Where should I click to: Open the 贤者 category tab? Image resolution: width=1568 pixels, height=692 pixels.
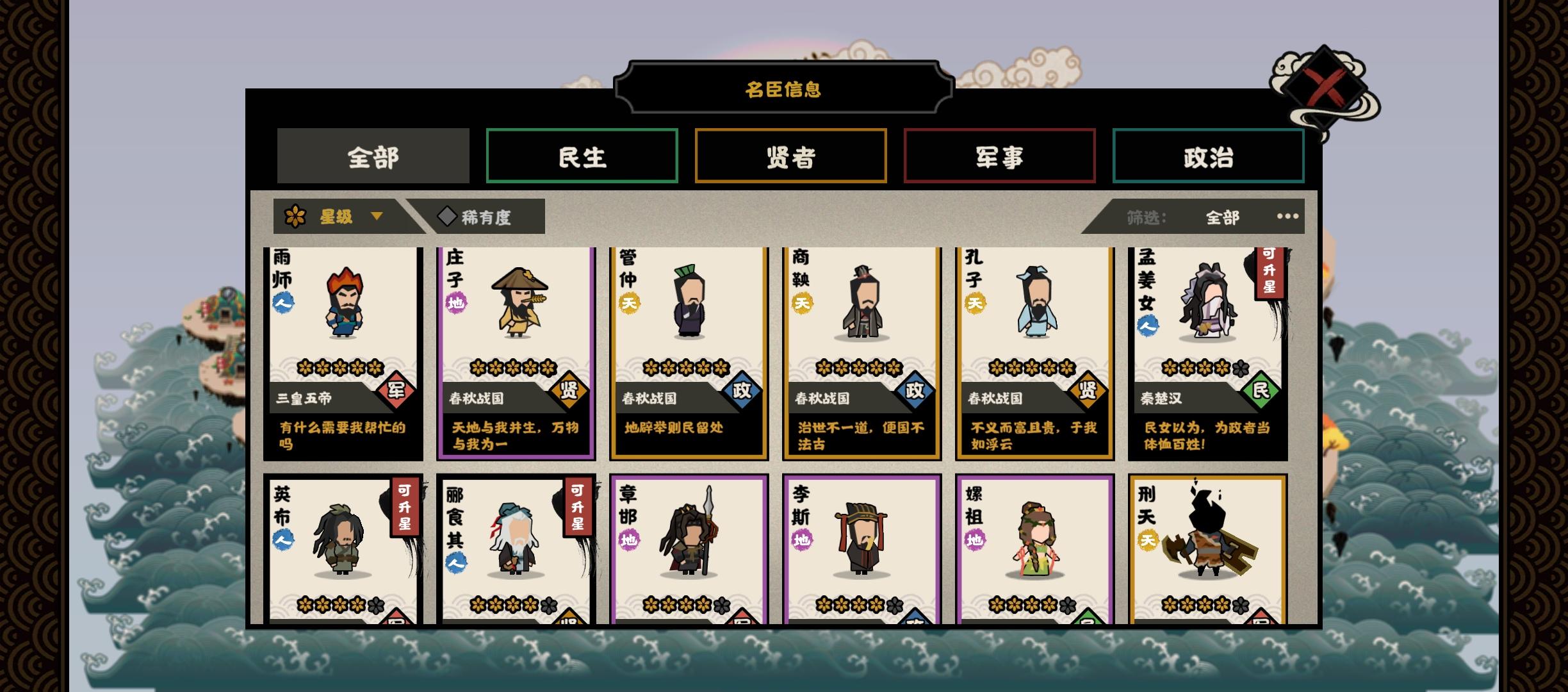tap(790, 156)
